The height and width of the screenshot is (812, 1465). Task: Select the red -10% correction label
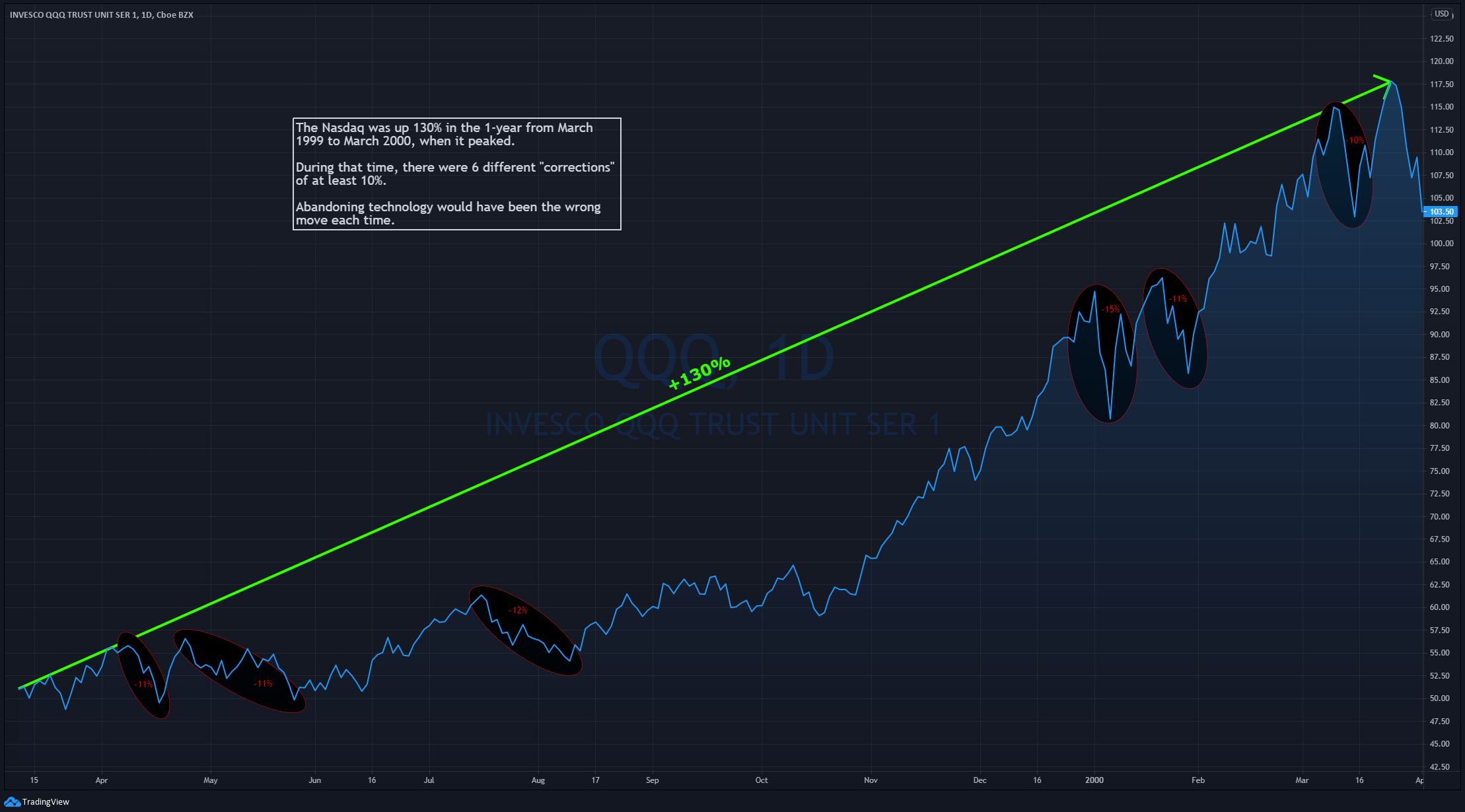pos(1355,140)
